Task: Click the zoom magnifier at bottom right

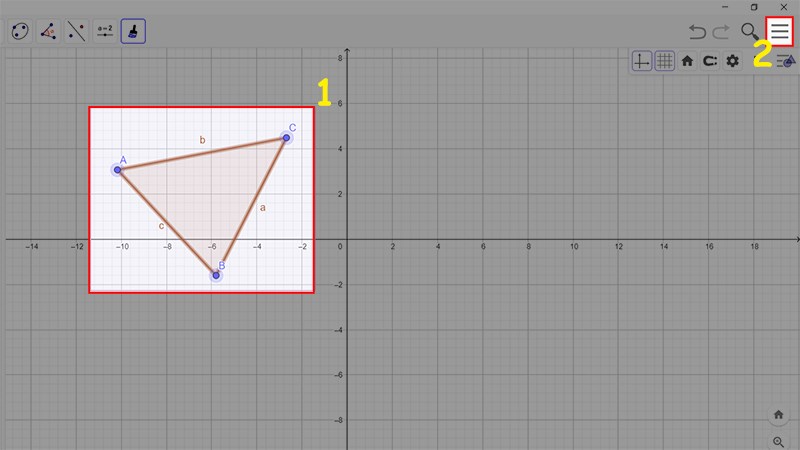Action: [x=778, y=442]
